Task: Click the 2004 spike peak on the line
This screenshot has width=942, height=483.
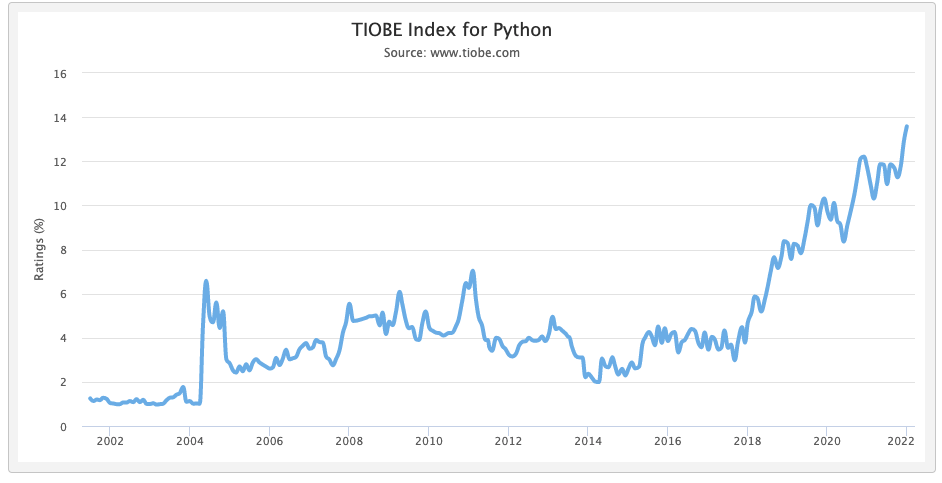Action: tap(206, 281)
